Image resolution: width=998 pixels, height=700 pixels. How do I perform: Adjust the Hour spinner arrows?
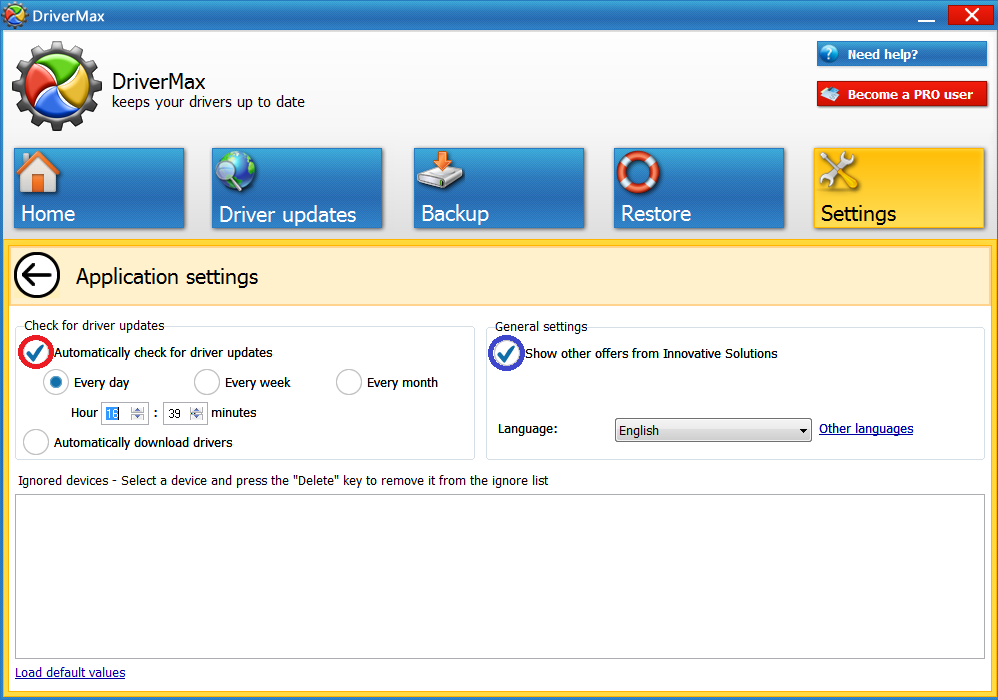point(137,413)
